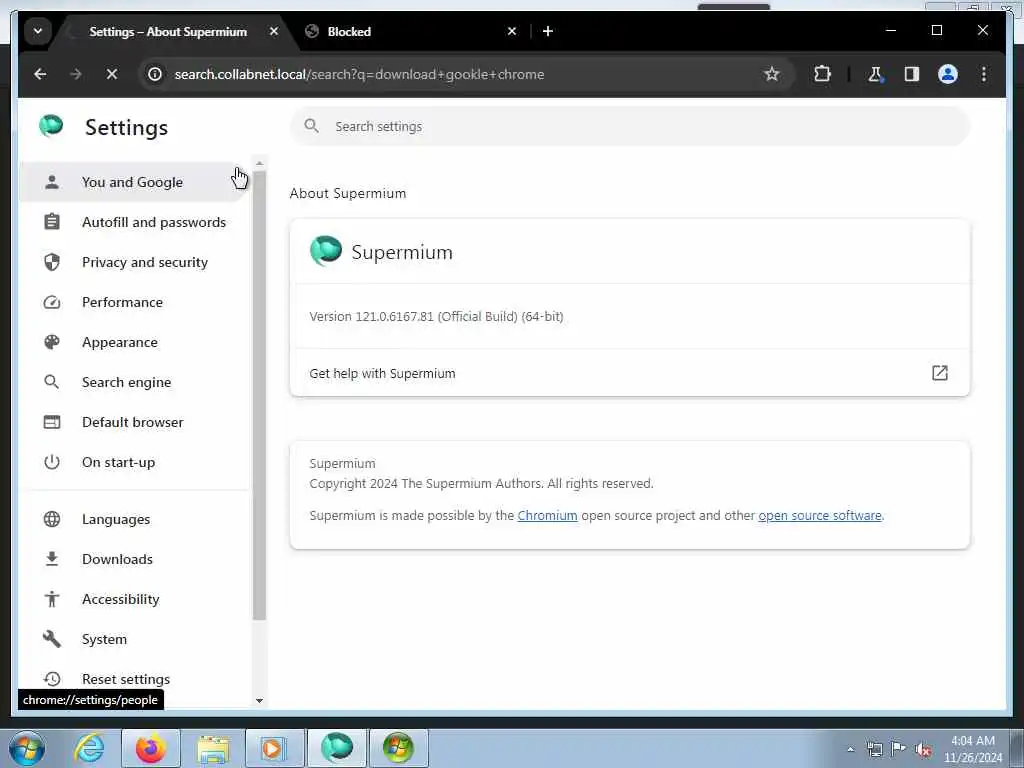Open Autofill and passwords settings
Image resolution: width=1024 pixels, height=768 pixels.
click(x=136, y=222)
